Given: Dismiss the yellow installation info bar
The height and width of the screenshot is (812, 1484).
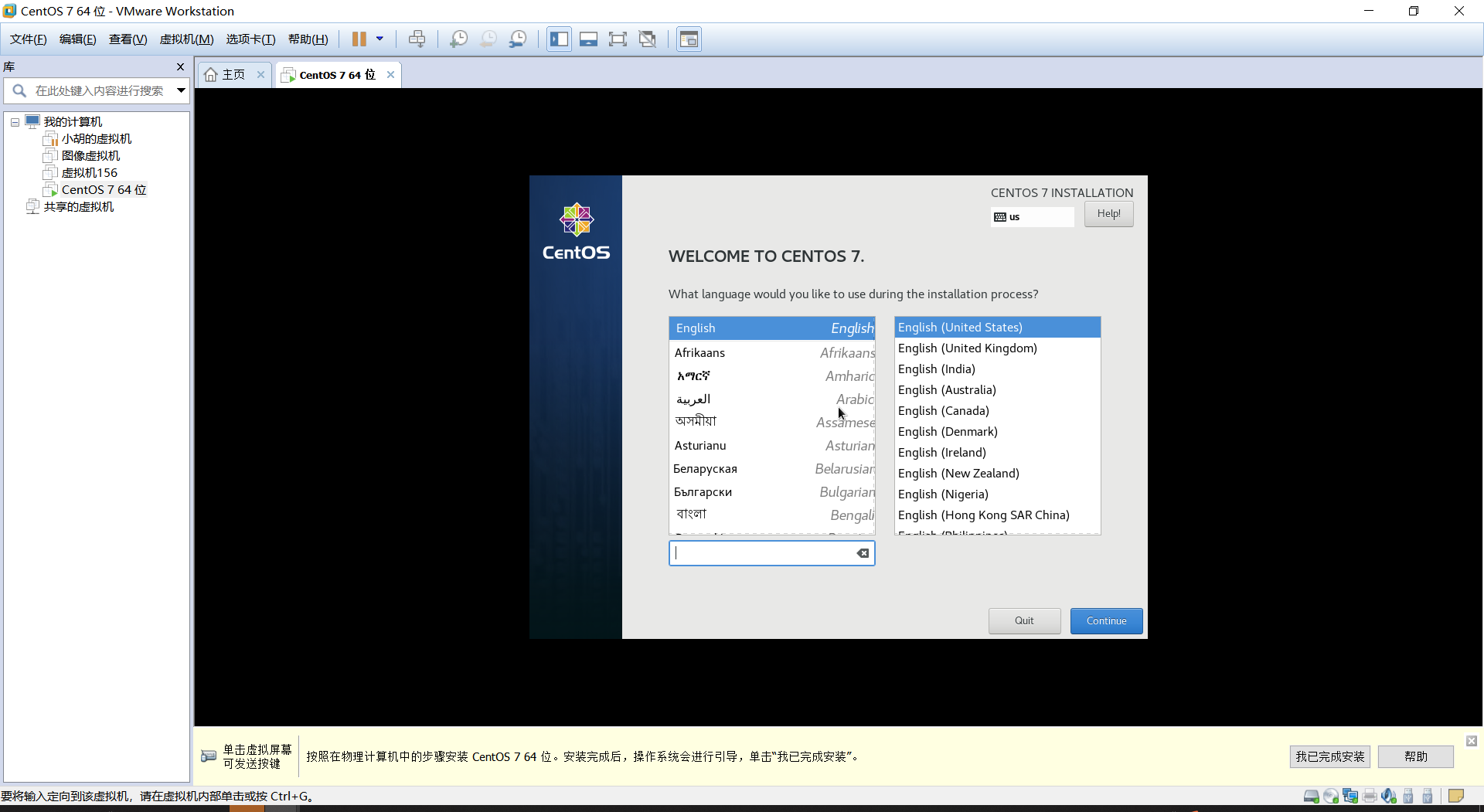Looking at the screenshot, I should (1472, 741).
